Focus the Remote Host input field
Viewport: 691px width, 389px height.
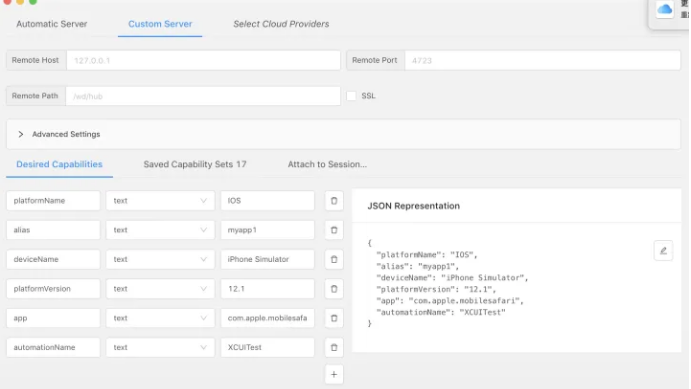point(203,60)
